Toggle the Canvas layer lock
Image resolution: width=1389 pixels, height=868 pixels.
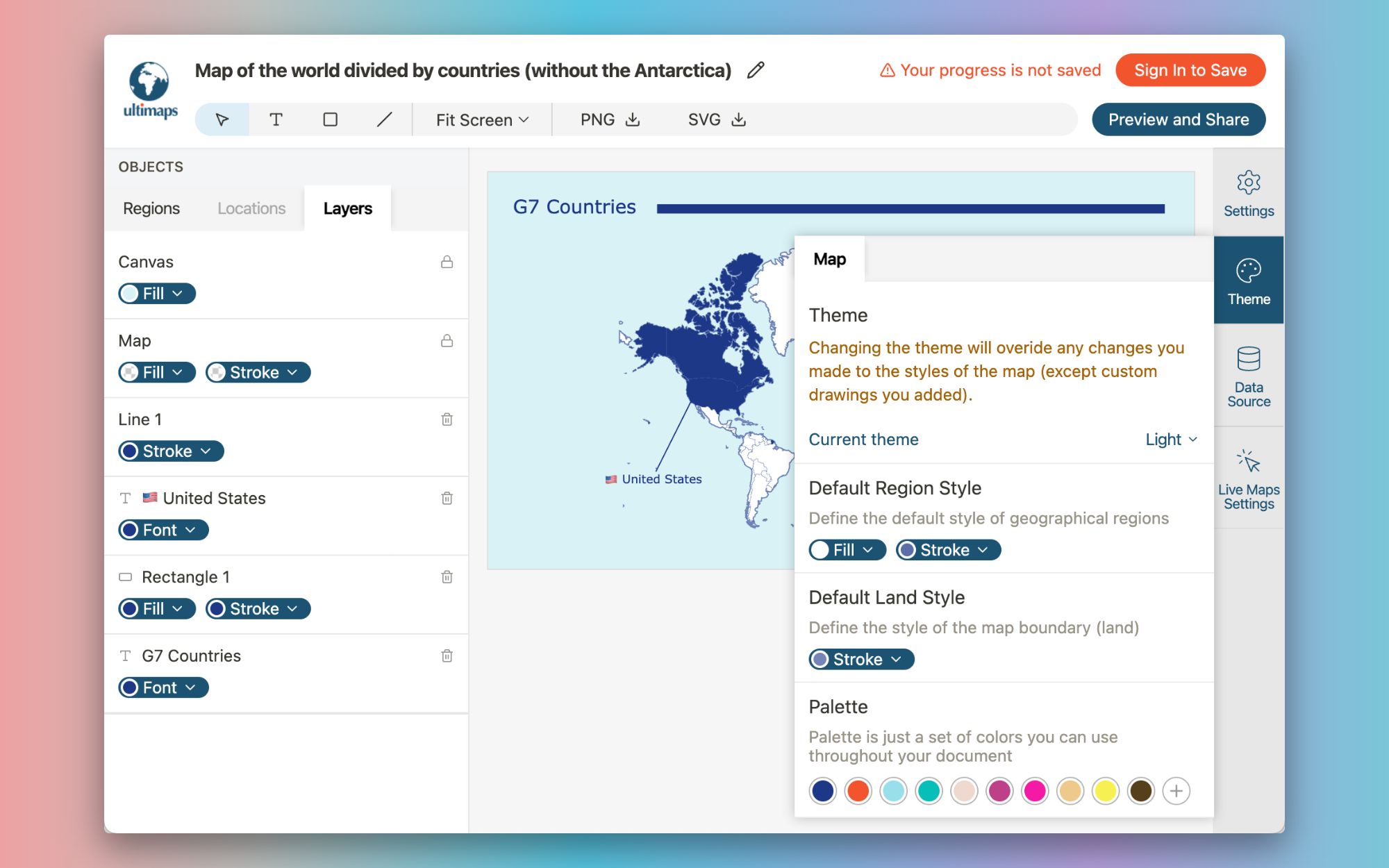coord(447,262)
